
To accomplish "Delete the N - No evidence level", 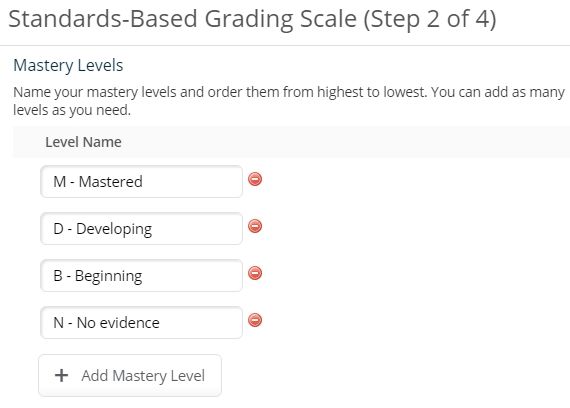I will pos(255,320).
